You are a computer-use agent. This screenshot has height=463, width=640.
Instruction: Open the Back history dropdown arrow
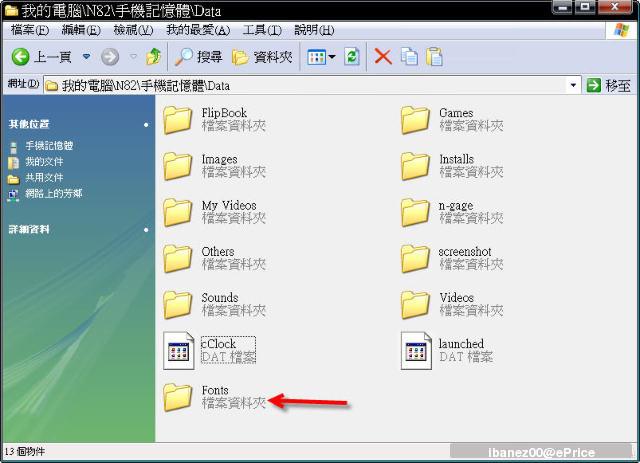(x=87, y=56)
